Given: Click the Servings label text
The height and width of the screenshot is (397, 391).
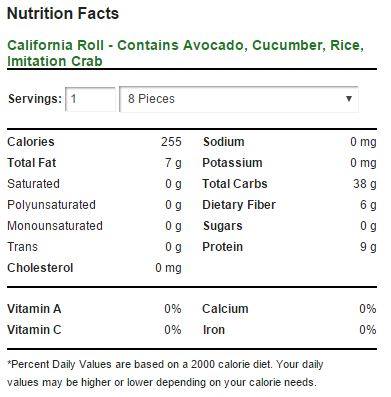Looking at the screenshot, I should 35,99.
